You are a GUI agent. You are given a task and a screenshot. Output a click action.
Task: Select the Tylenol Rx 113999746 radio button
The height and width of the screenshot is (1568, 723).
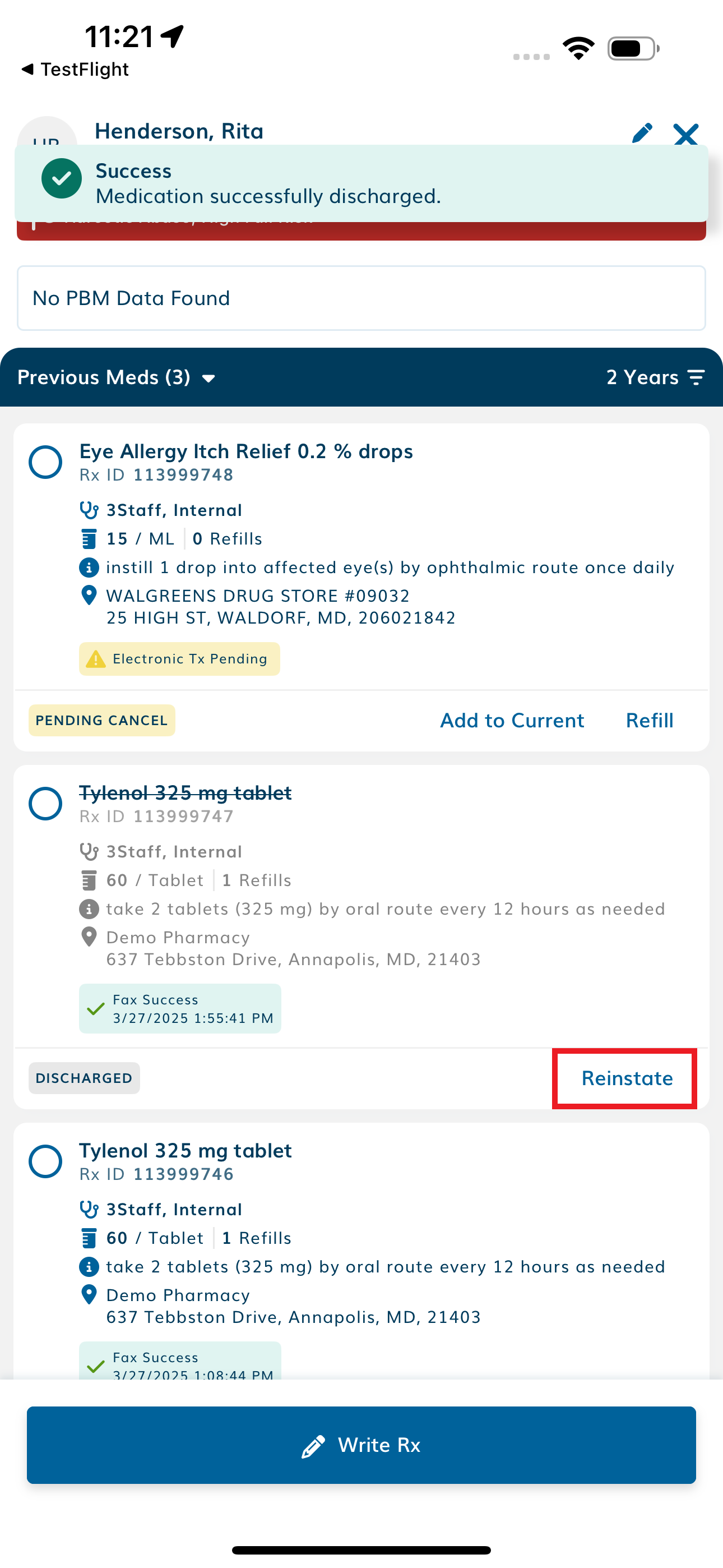(45, 1161)
